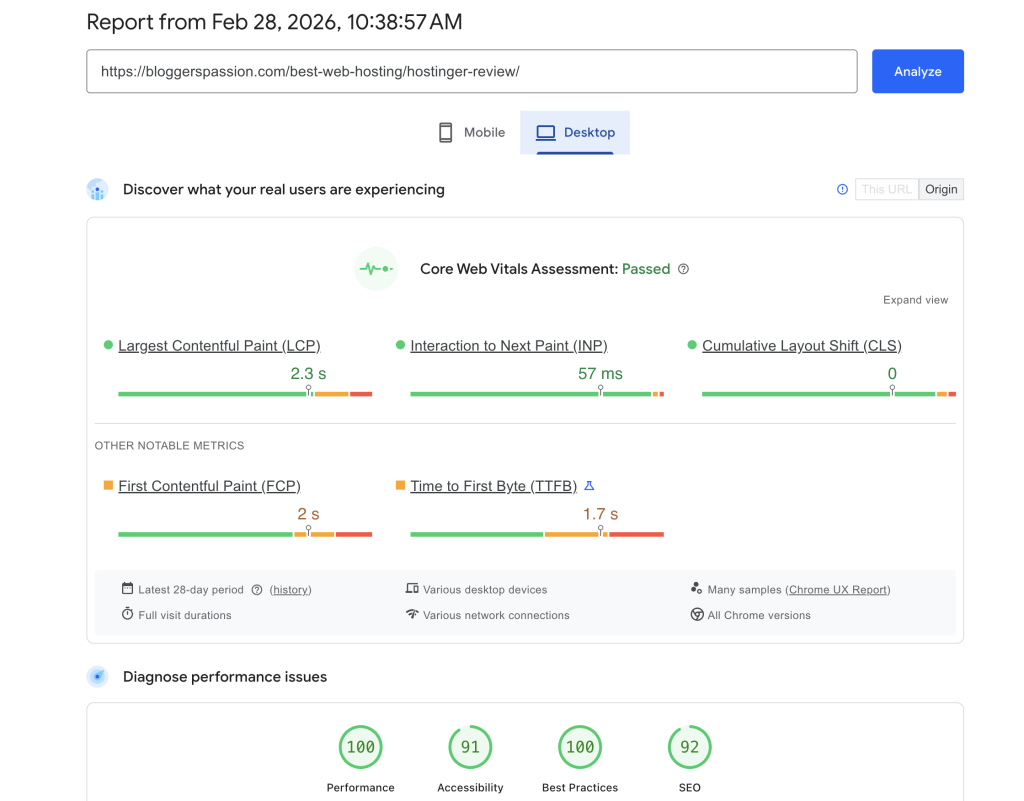Image resolution: width=1024 pixels, height=801 pixels.
Task: Click the stopwatch icon for full visit durations
Action: 126,614
